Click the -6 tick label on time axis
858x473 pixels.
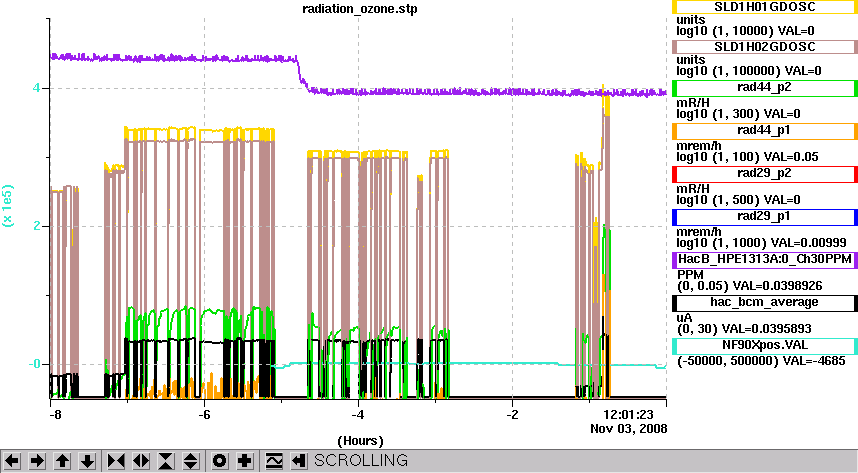click(204, 415)
